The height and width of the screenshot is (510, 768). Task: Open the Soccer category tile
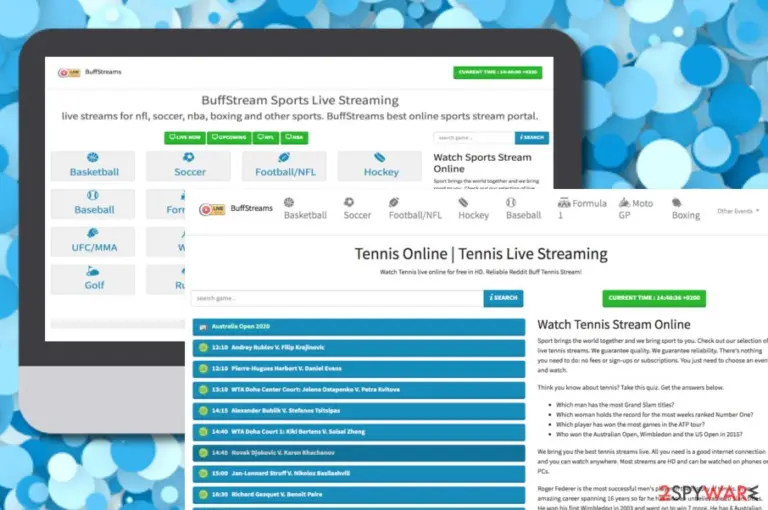(x=189, y=166)
